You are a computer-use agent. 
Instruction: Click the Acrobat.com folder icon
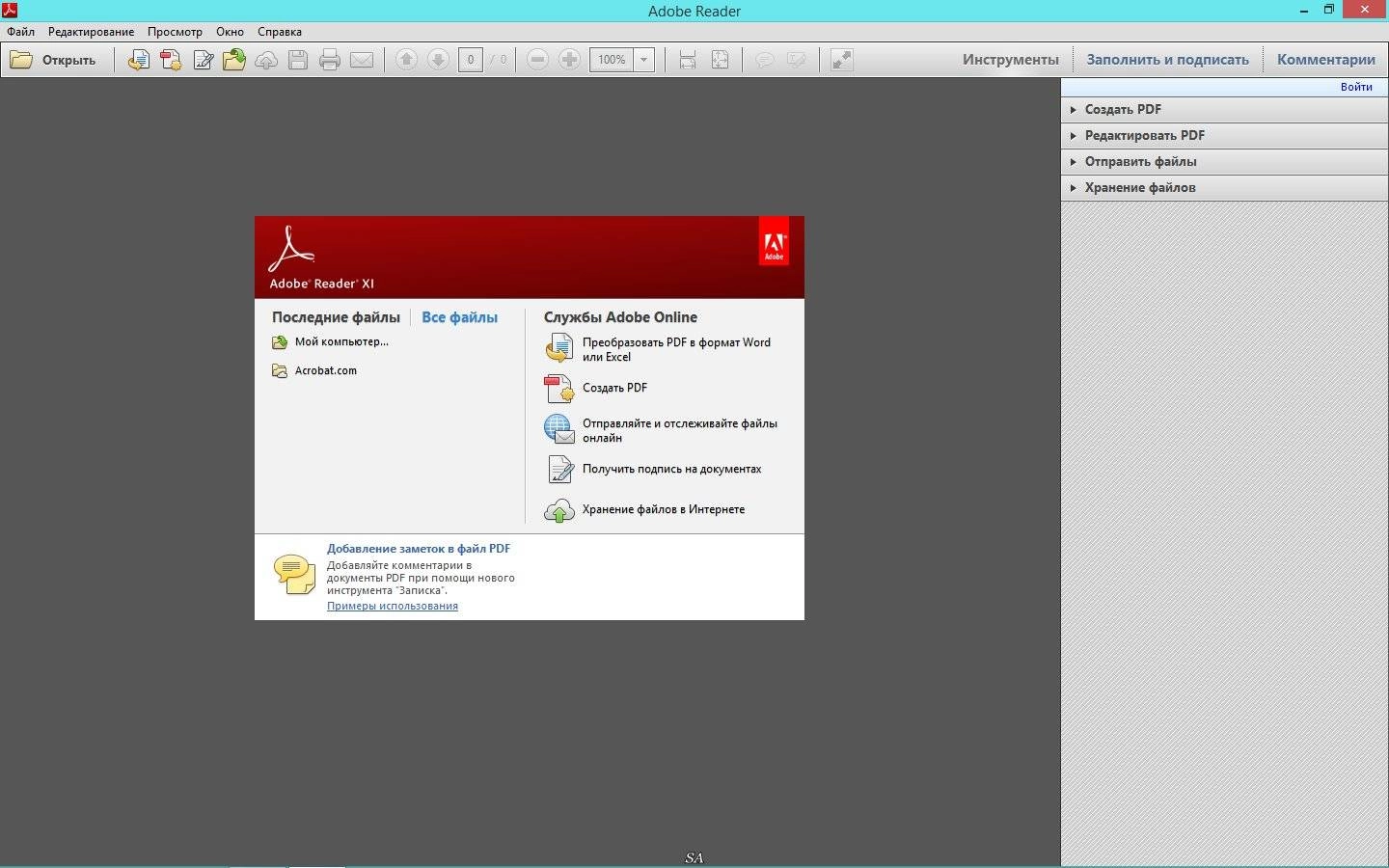pyautogui.click(x=280, y=371)
